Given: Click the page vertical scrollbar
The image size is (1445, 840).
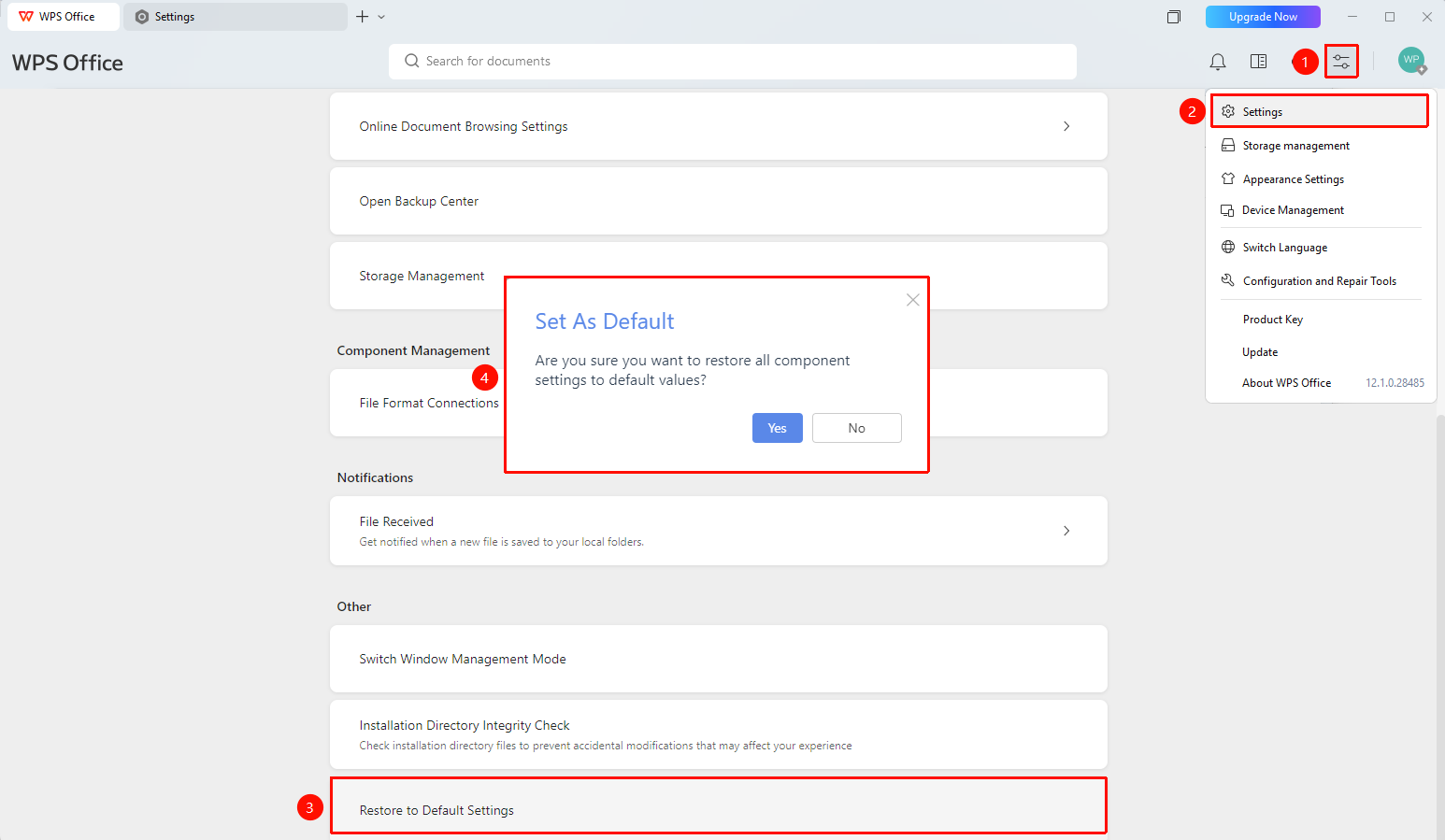Looking at the screenshot, I should [x=1440, y=626].
